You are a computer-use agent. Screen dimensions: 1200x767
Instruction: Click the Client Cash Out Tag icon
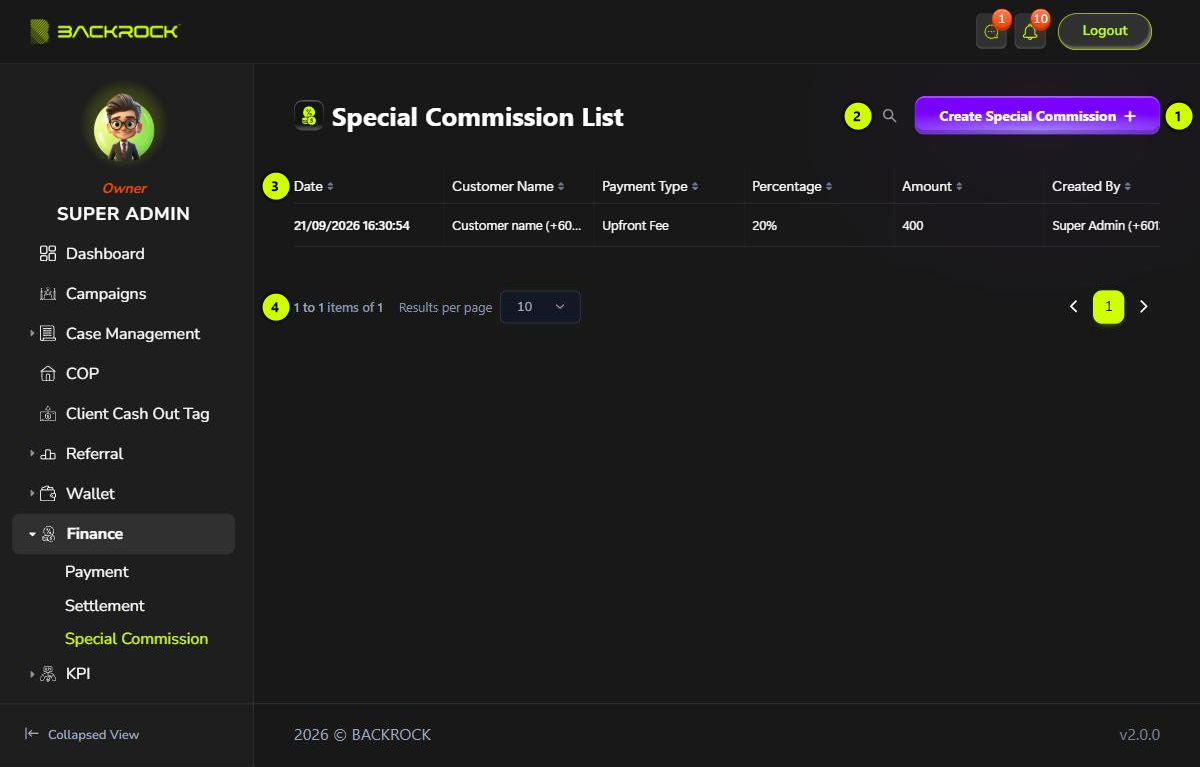click(48, 414)
